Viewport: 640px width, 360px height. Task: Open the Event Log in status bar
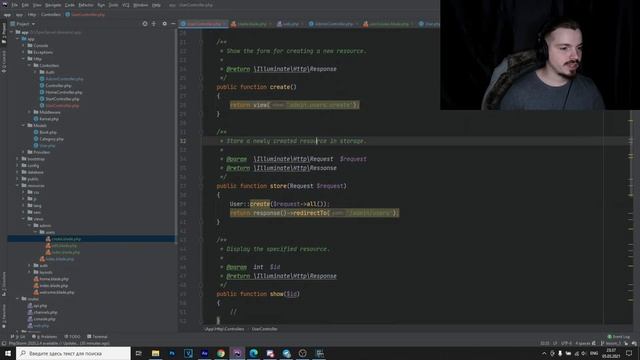coord(619,337)
